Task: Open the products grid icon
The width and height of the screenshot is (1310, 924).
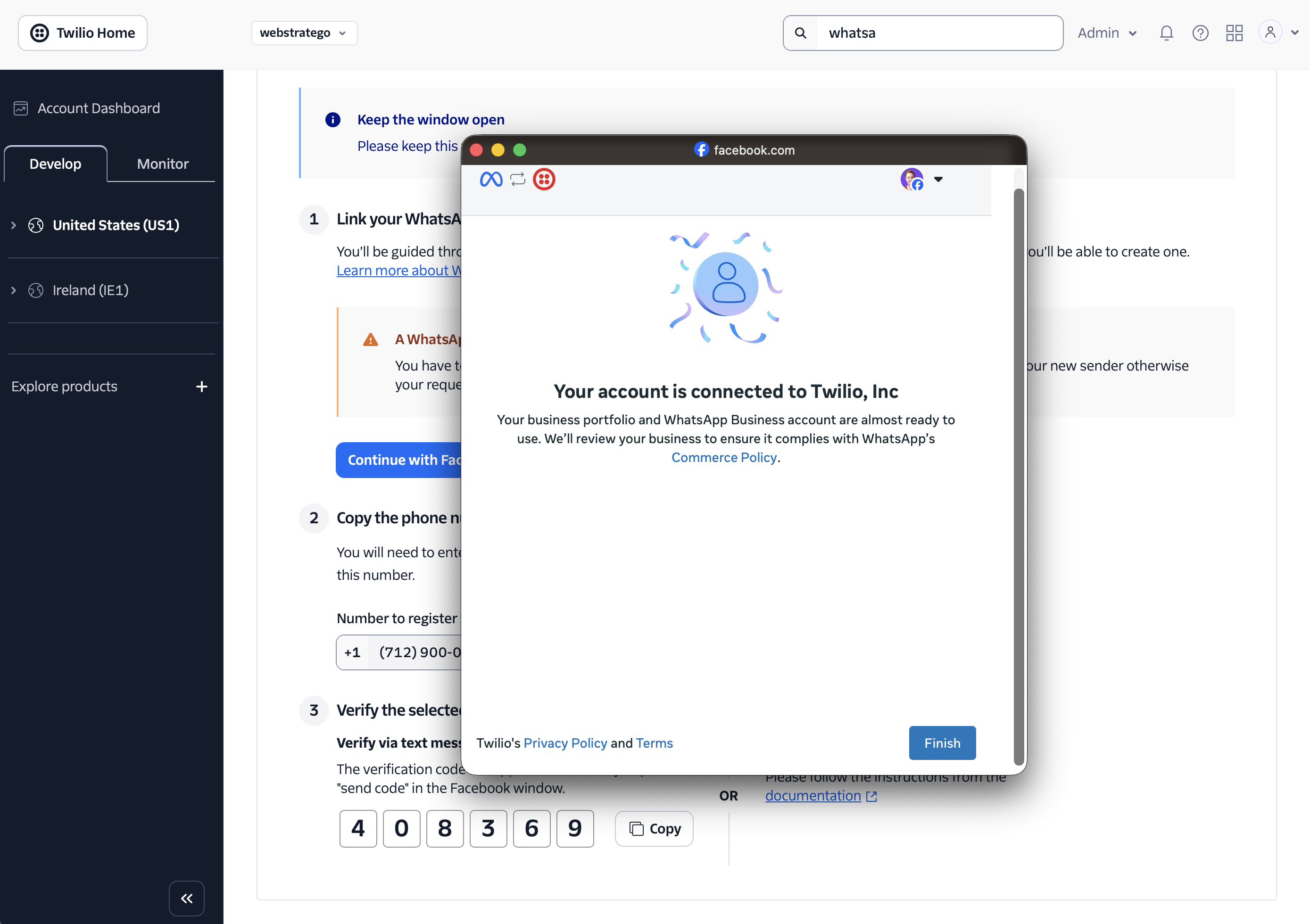Action: pos(1234,33)
